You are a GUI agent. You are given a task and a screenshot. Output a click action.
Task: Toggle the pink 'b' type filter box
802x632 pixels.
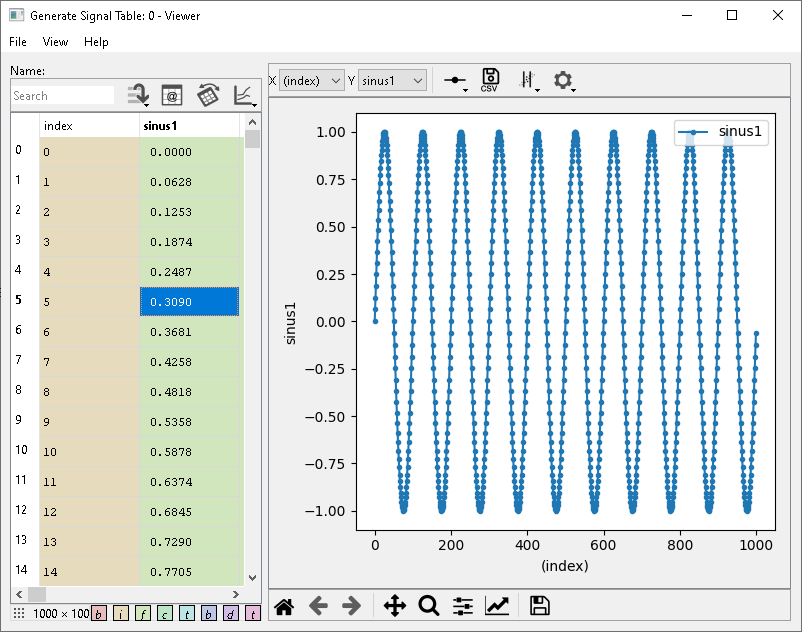[99, 613]
